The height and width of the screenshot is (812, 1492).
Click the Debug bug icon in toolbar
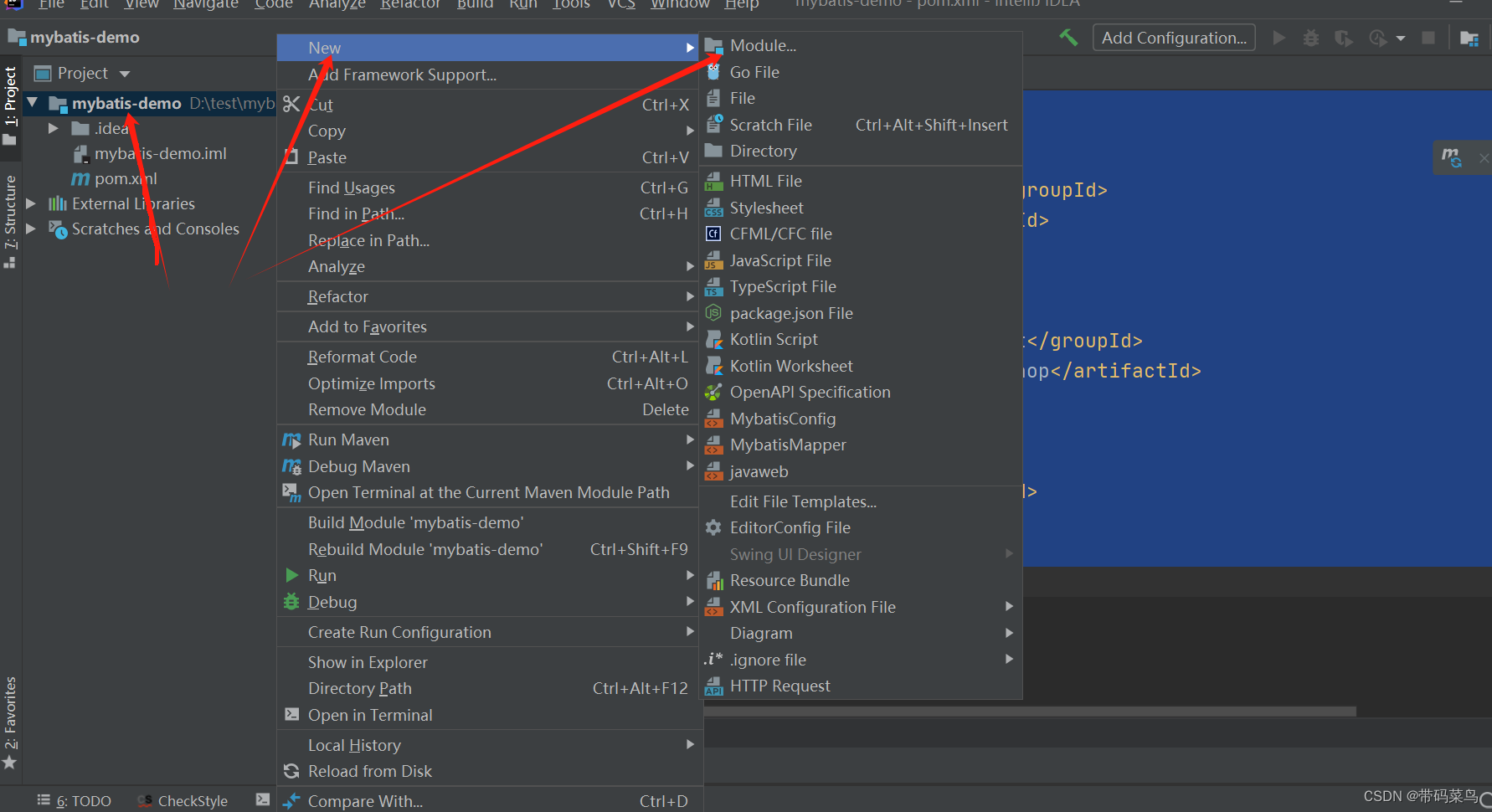[1310, 38]
